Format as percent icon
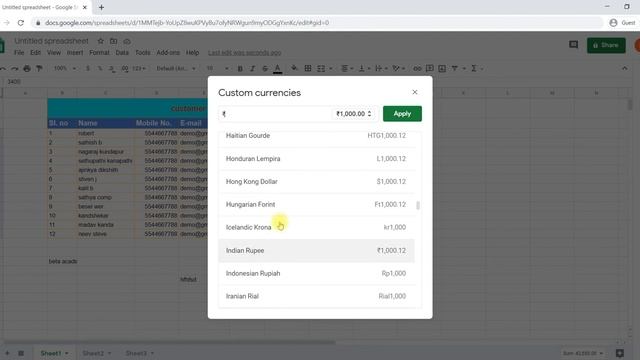Image resolution: width=640 pixels, height=360 pixels. point(100,69)
